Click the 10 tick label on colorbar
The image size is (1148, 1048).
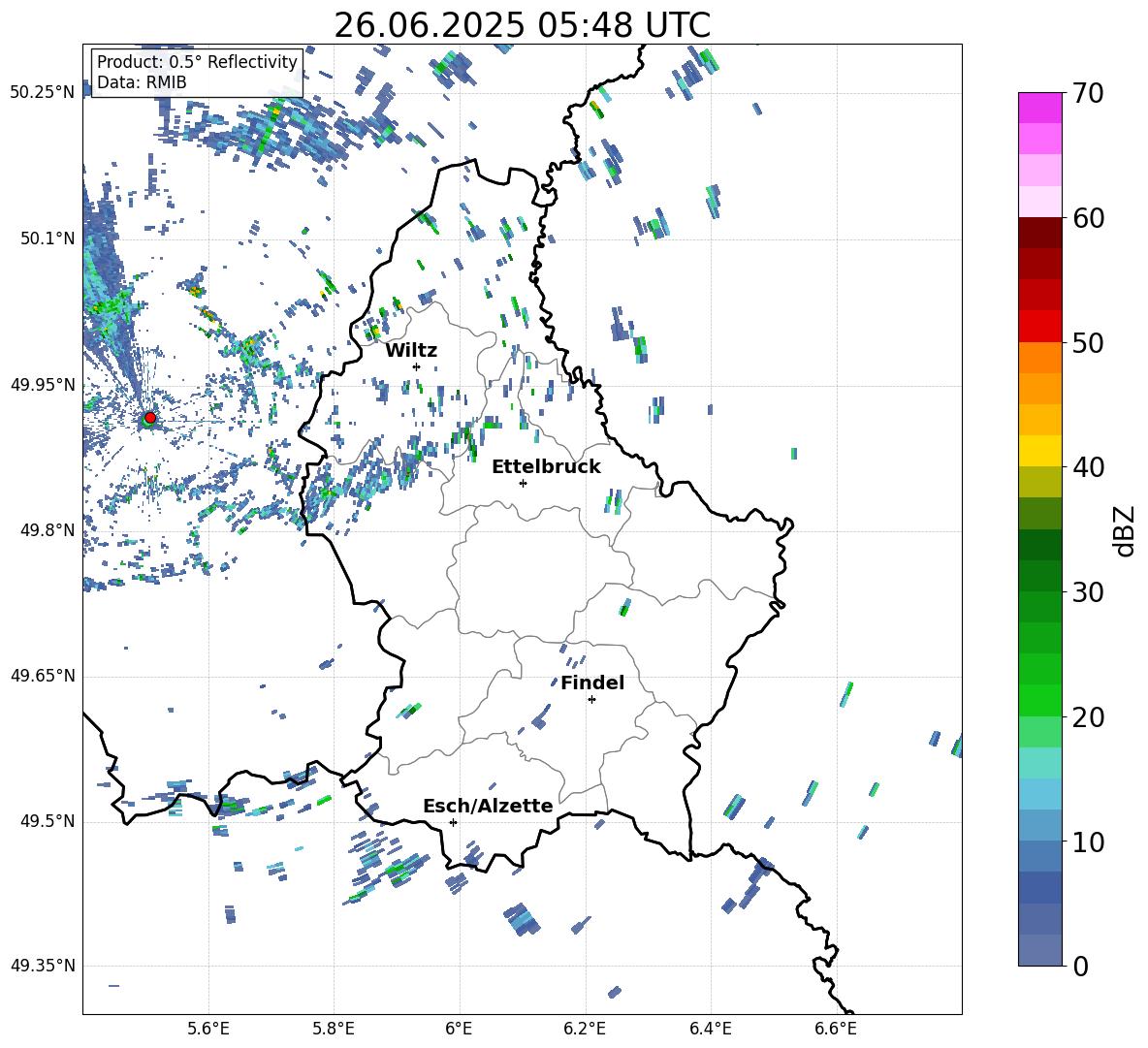(x=1087, y=842)
